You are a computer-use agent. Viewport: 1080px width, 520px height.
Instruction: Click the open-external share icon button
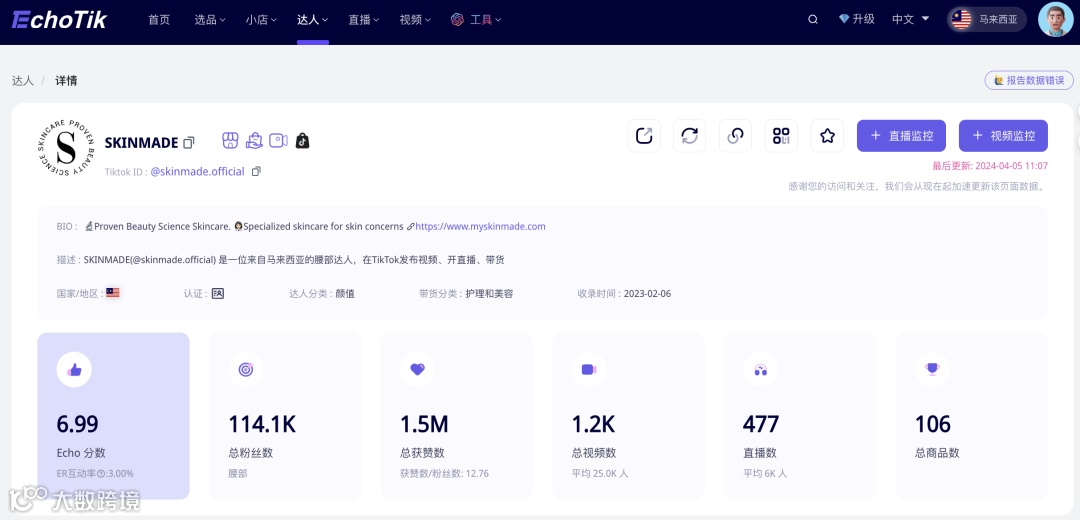pyautogui.click(x=644, y=136)
